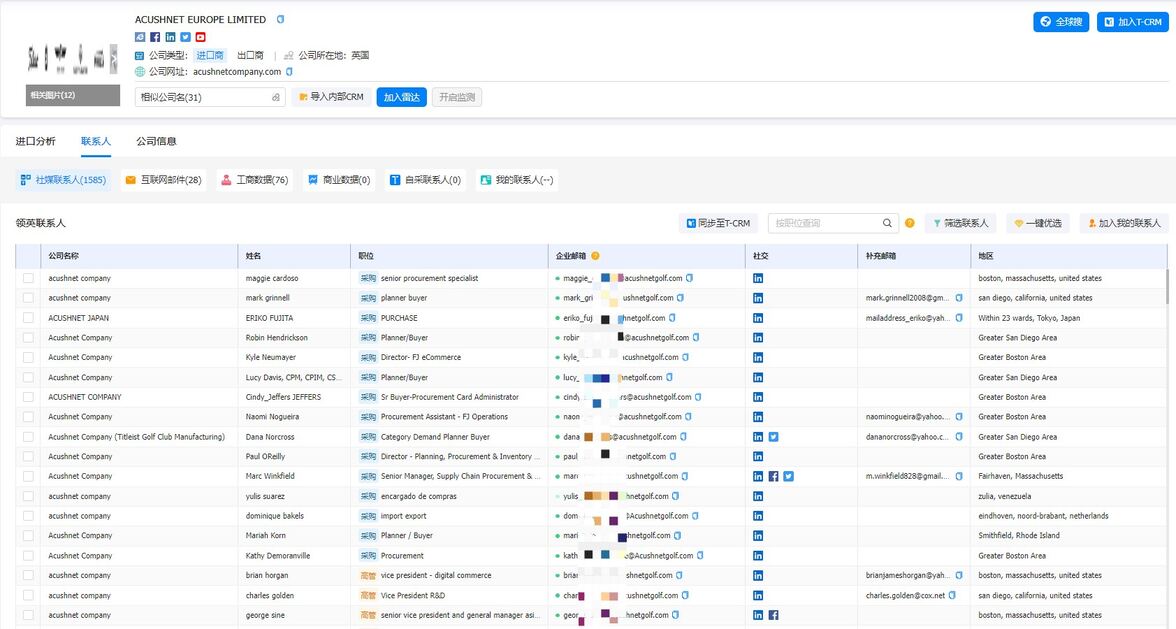Viewport: 1176px width, 629px height.
Task: Click the 一键优选 button
Action: pos(1038,223)
